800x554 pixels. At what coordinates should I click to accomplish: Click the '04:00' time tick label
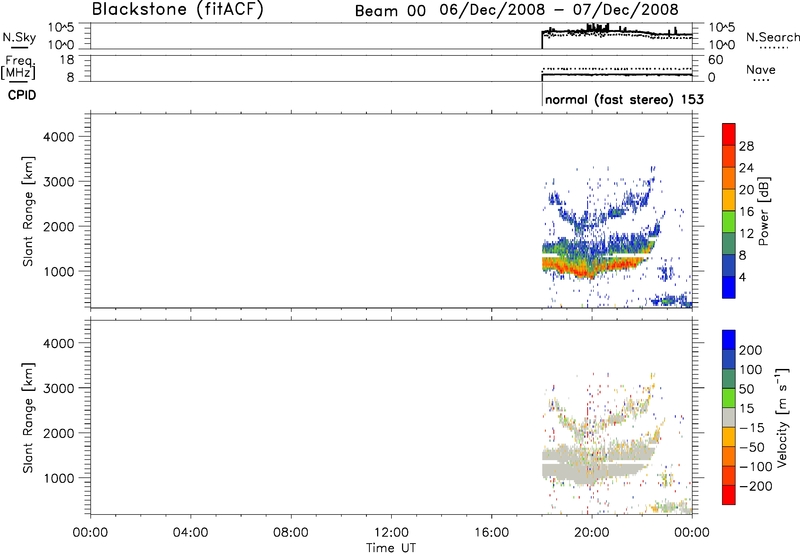point(190,533)
